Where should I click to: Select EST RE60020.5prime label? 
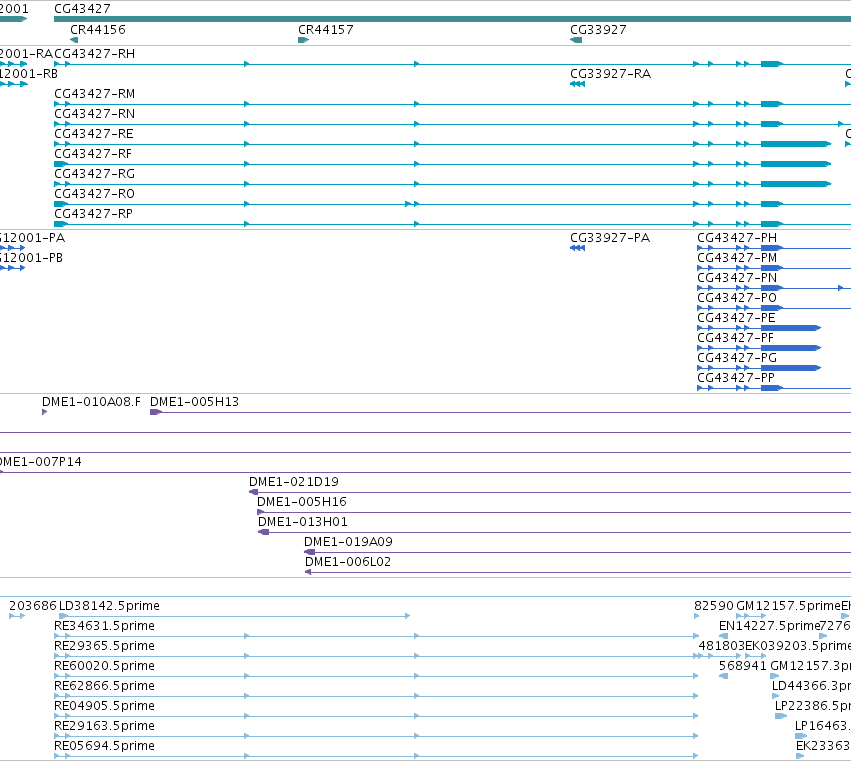tap(104, 667)
